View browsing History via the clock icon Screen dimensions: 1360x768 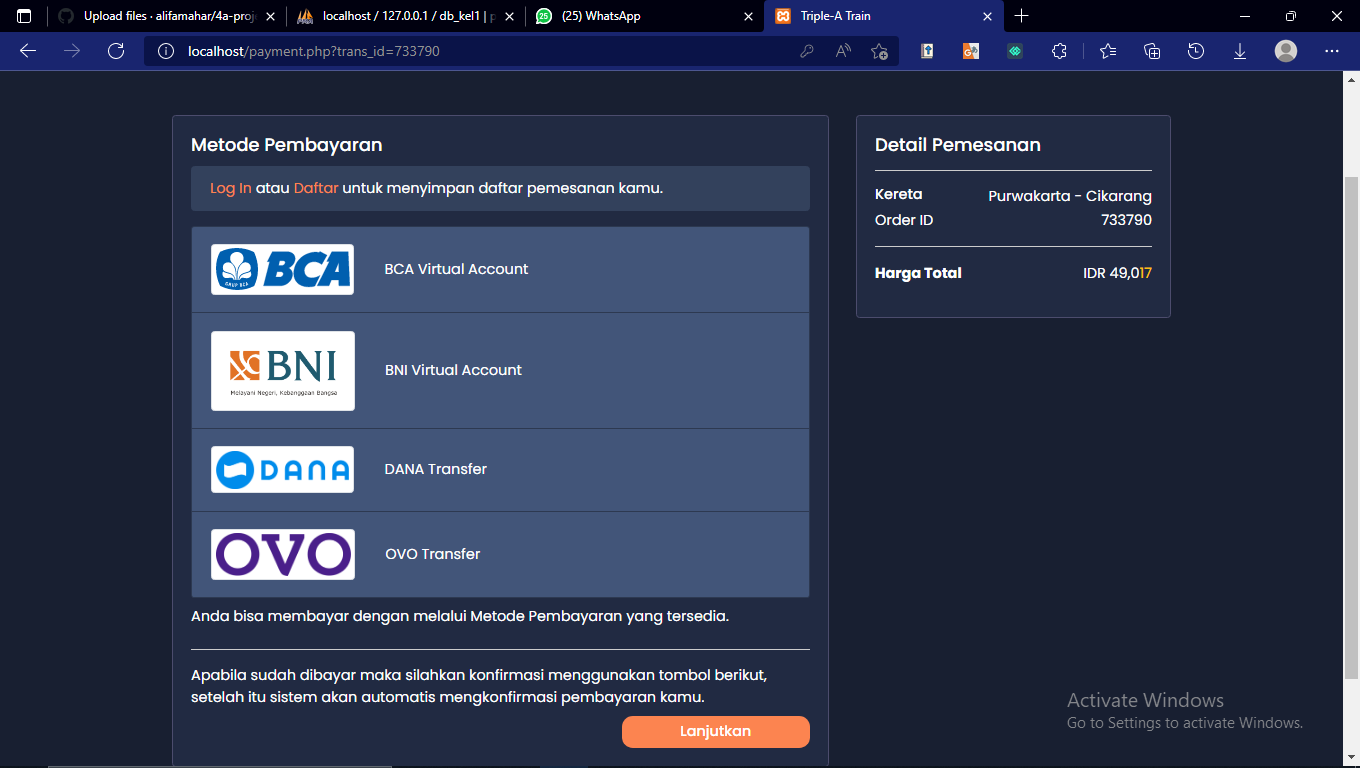tap(1196, 50)
